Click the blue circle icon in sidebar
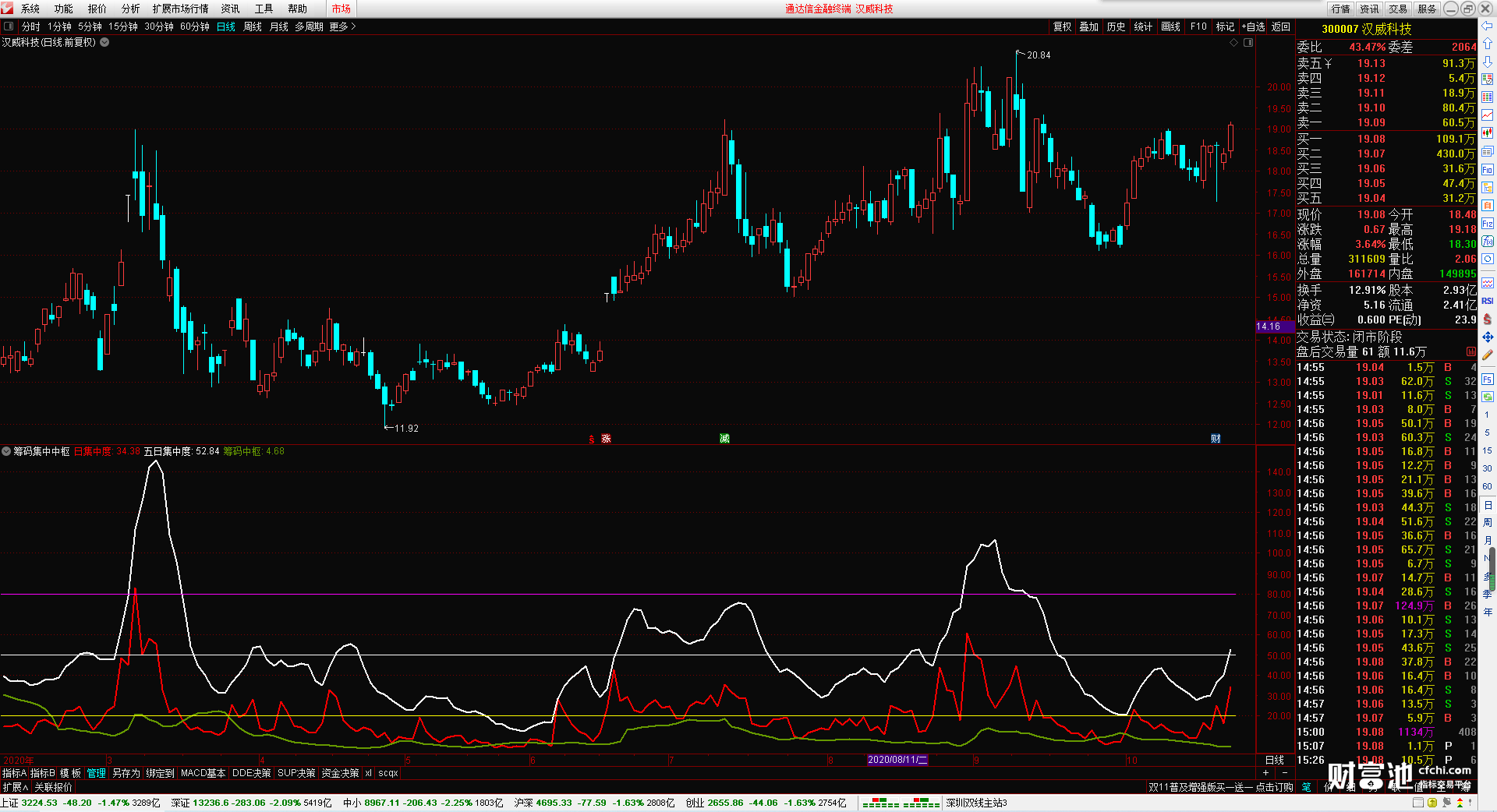Screen dimensions: 1497x812 click(x=1488, y=259)
